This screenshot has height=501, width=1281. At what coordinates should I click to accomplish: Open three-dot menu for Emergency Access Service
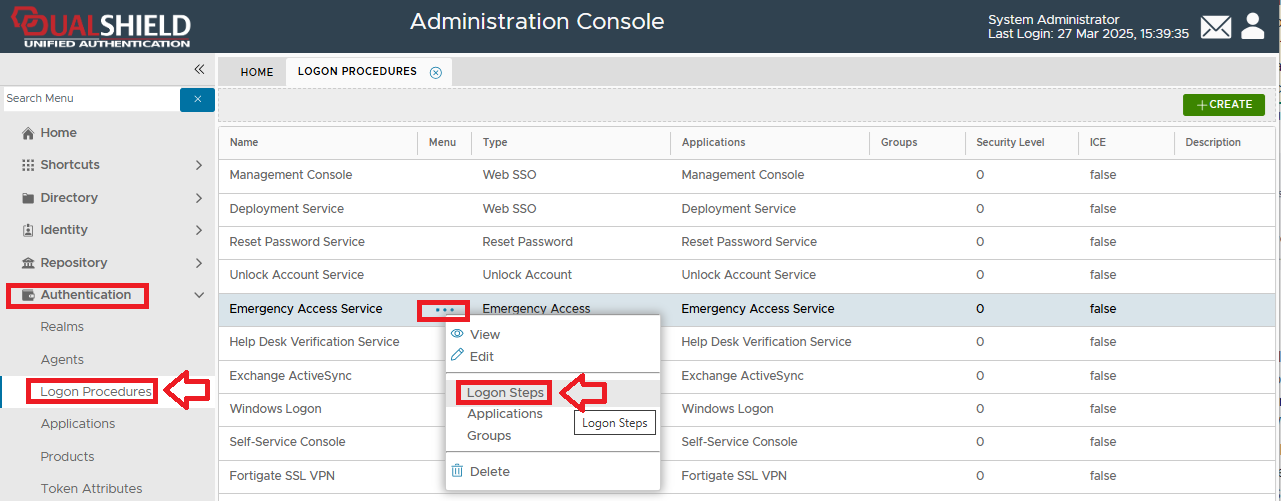444,310
